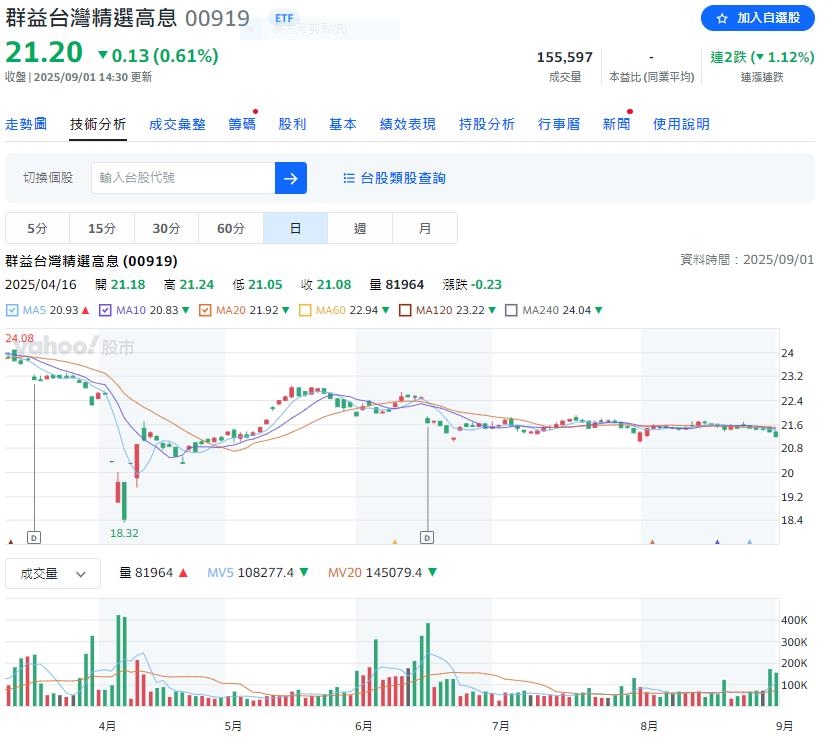829x749 pixels.
Task: Click the 加入自選股 button
Action: click(x=760, y=19)
